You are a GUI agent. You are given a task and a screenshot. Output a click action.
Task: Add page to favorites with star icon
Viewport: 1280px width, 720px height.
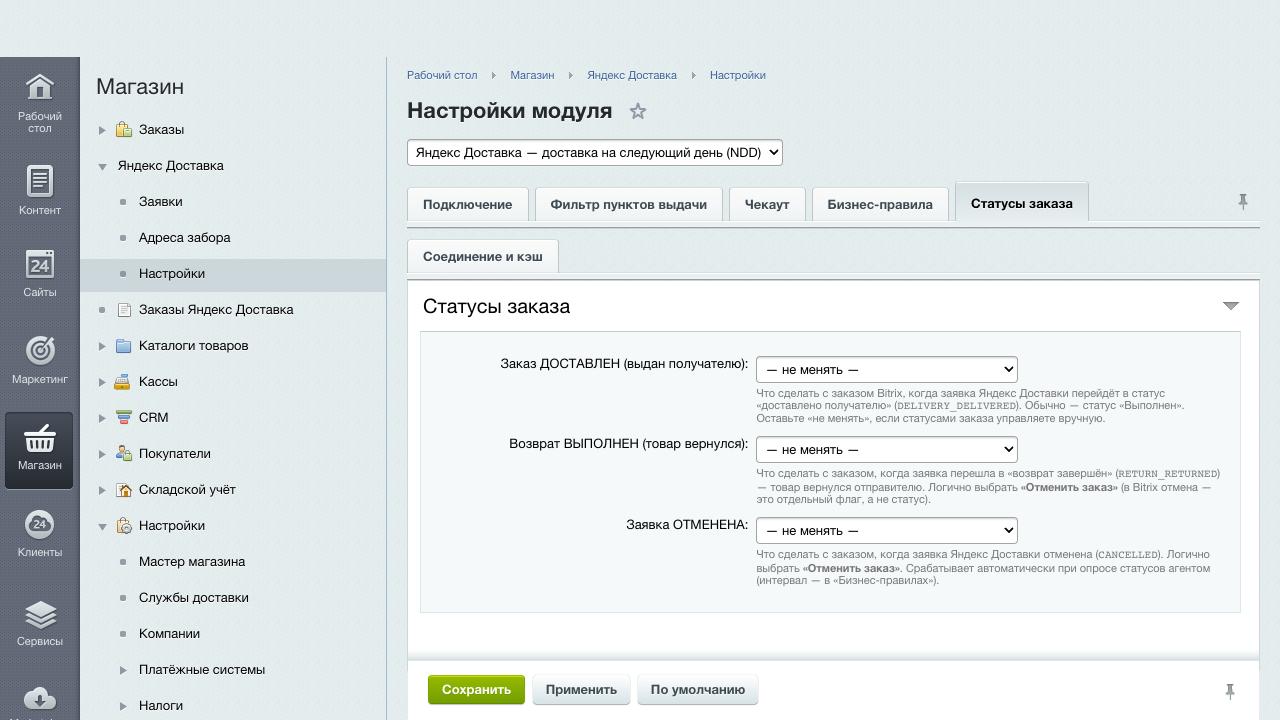click(638, 111)
